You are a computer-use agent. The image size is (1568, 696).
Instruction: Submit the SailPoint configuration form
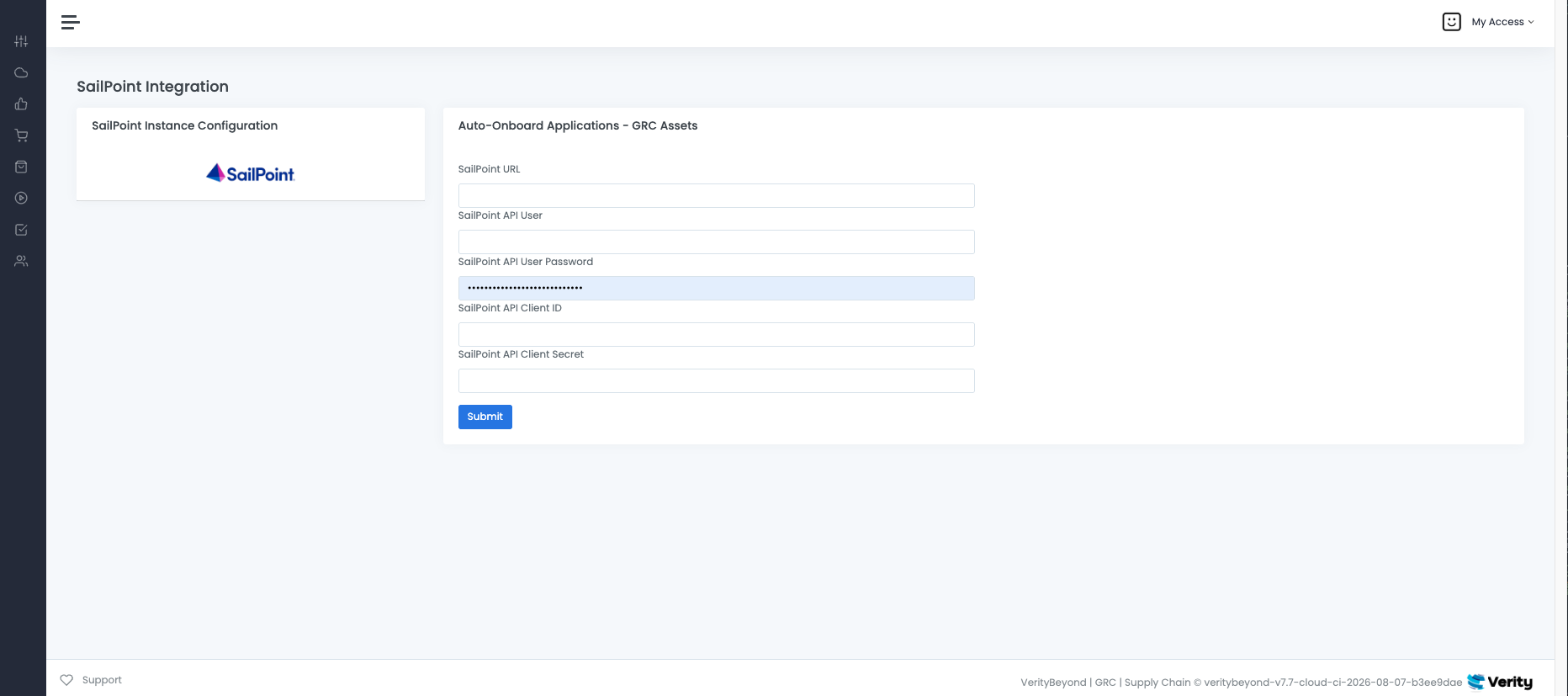click(x=485, y=417)
